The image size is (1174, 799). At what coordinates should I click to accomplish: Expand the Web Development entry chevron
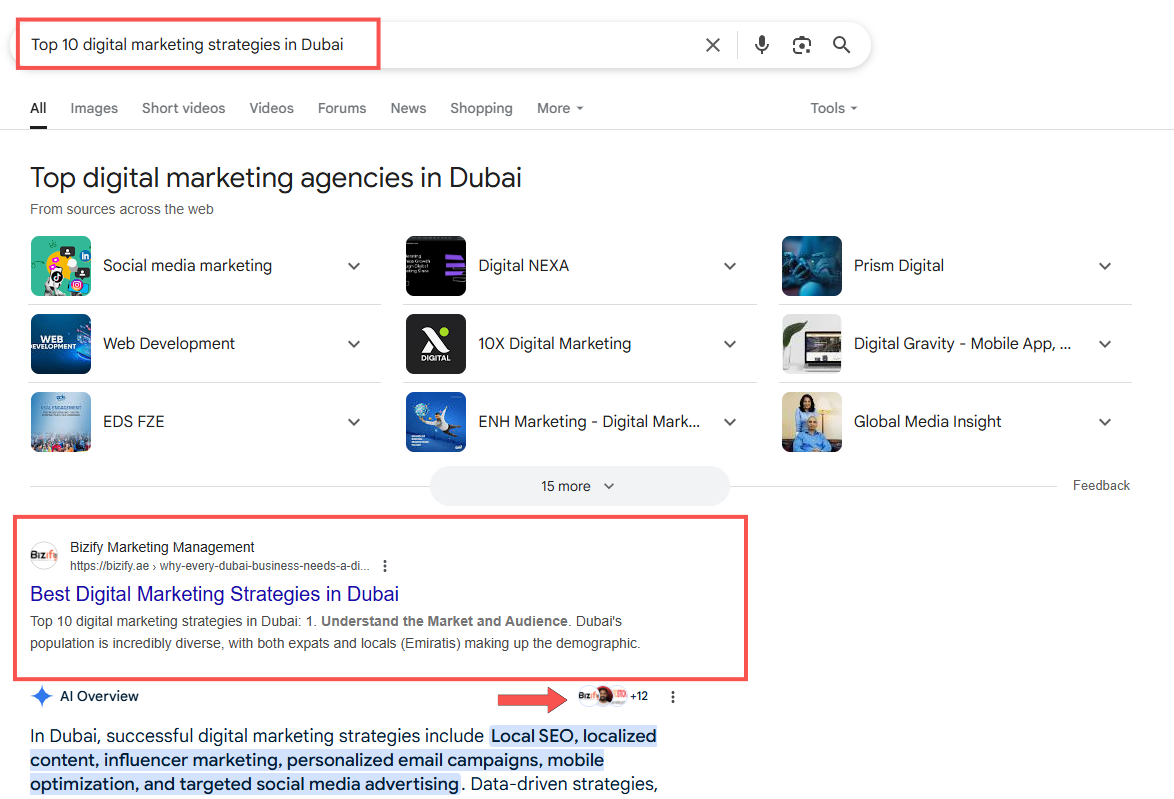point(354,344)
